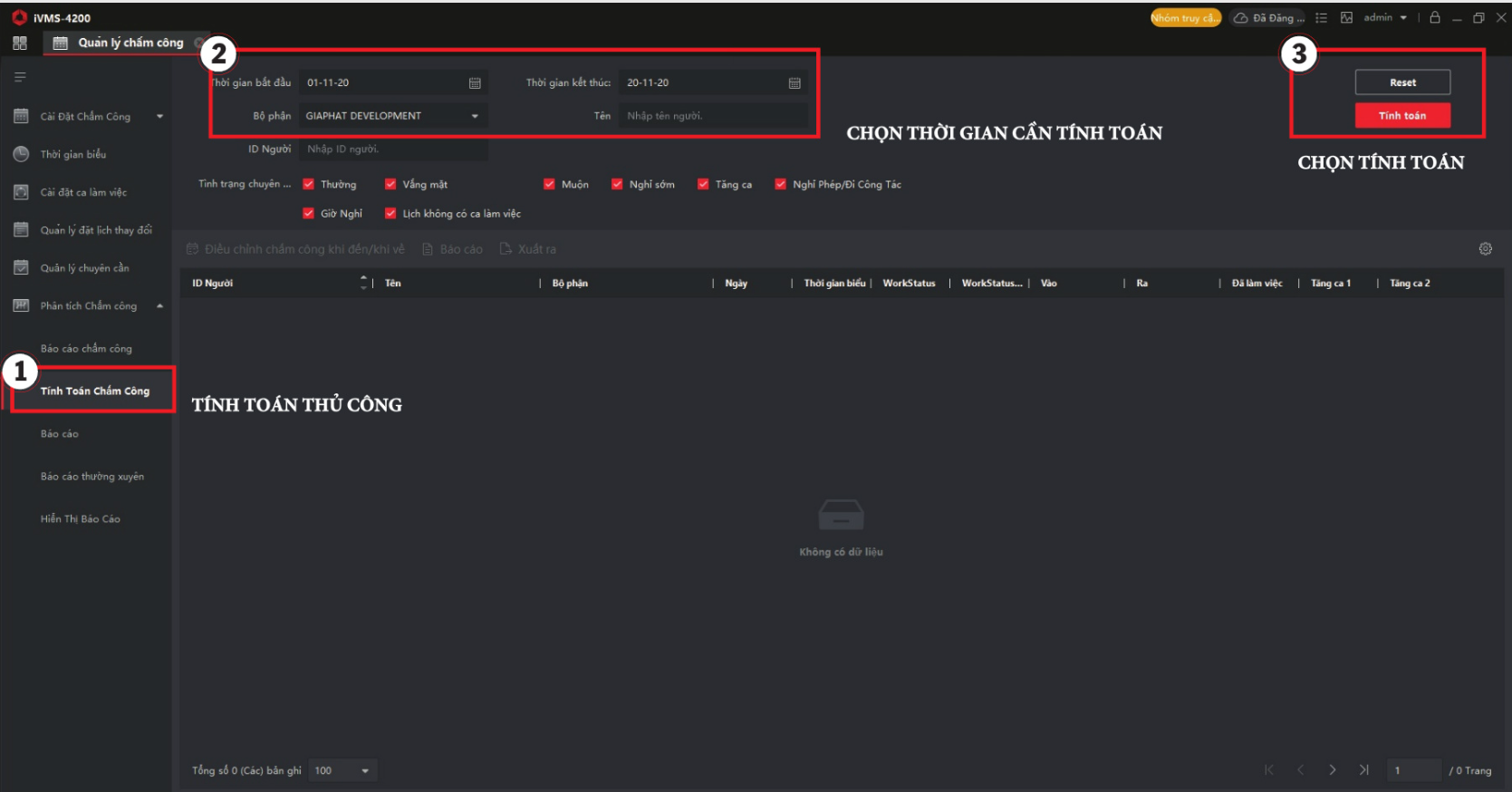
Task: Go to the next page arrow
Action: coord(1332,770)
